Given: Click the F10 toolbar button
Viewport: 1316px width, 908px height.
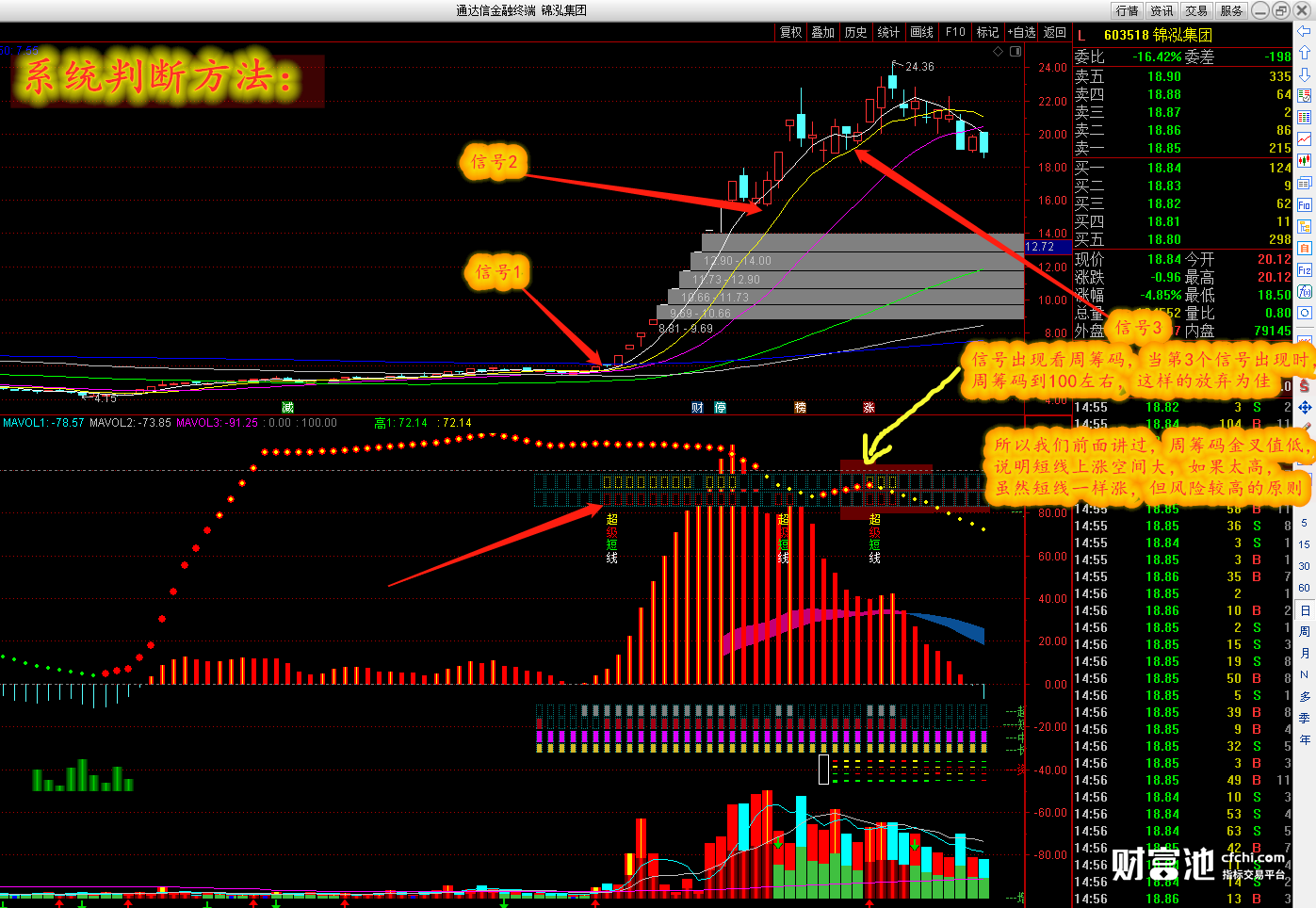Looking at the screenshot, I should click(955, 32).
